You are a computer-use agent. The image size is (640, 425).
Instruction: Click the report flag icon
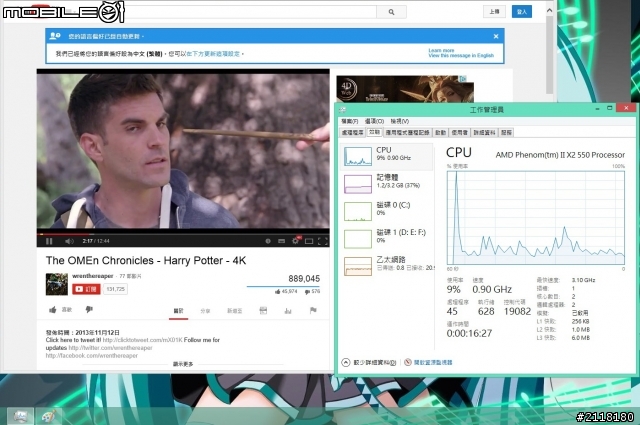pos(313,311)
